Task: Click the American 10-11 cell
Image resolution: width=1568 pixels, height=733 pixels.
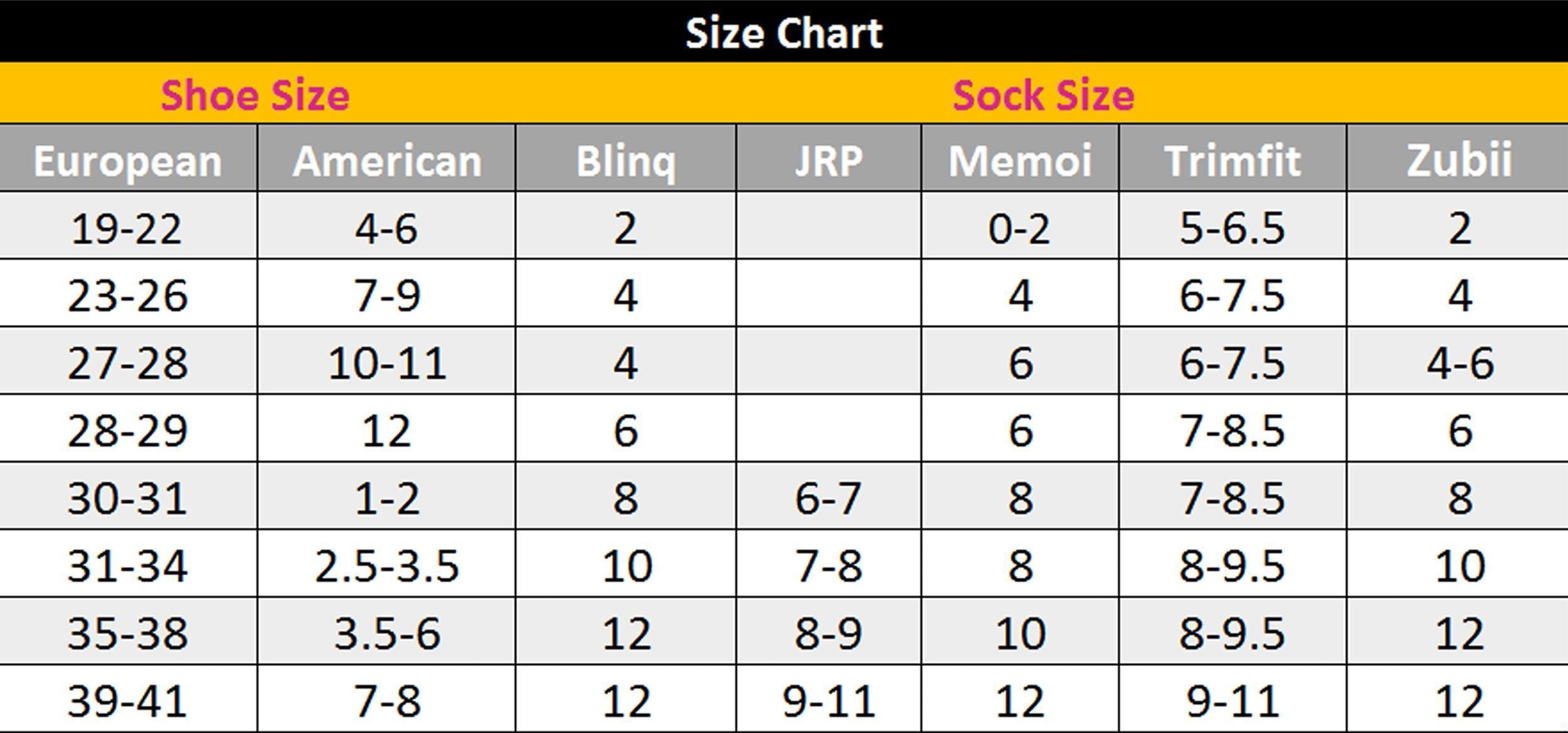Action: 387,363
